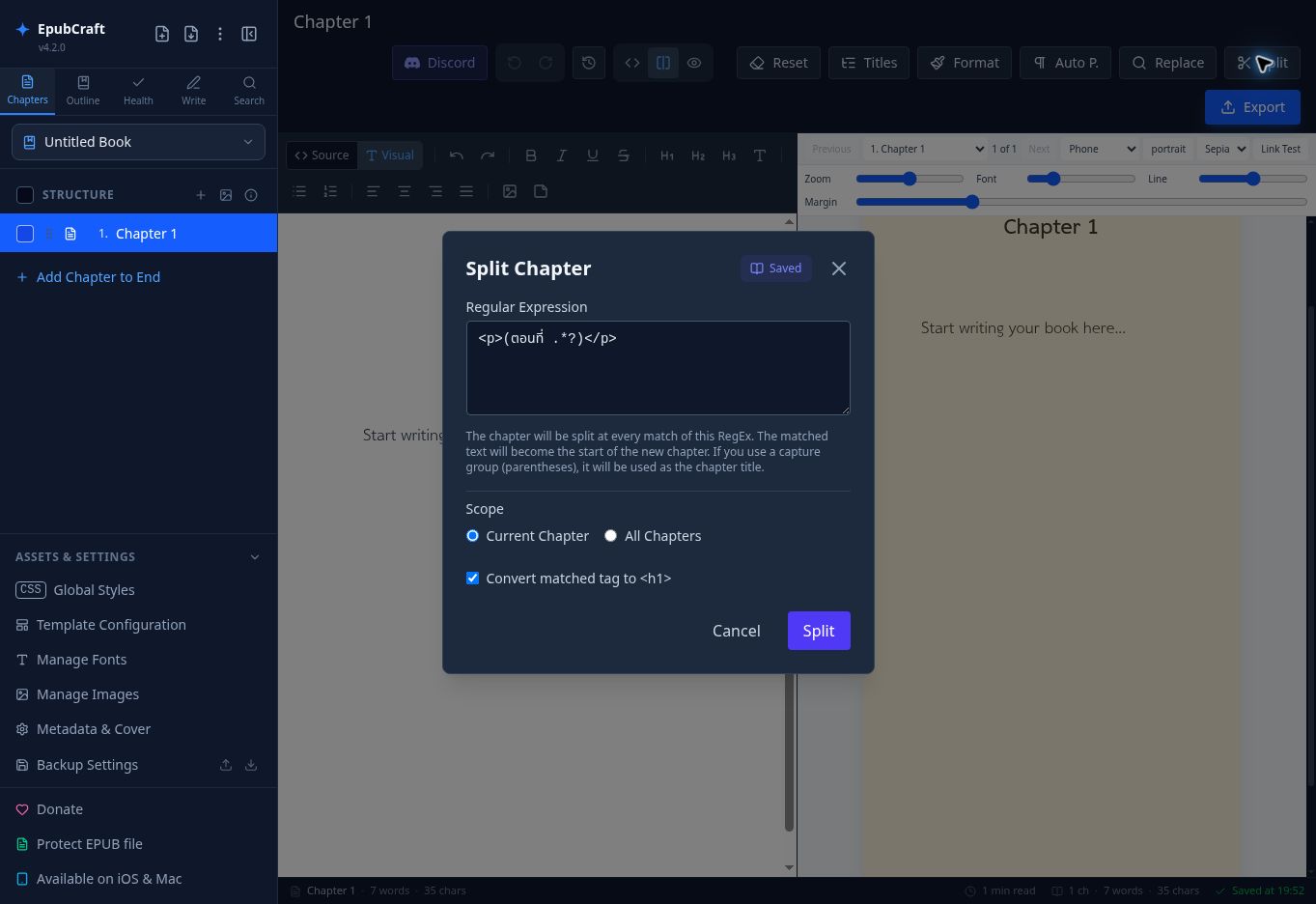Adjust the Zoom slider
The width and height of the screenshot is (1316, 904).
910,179
